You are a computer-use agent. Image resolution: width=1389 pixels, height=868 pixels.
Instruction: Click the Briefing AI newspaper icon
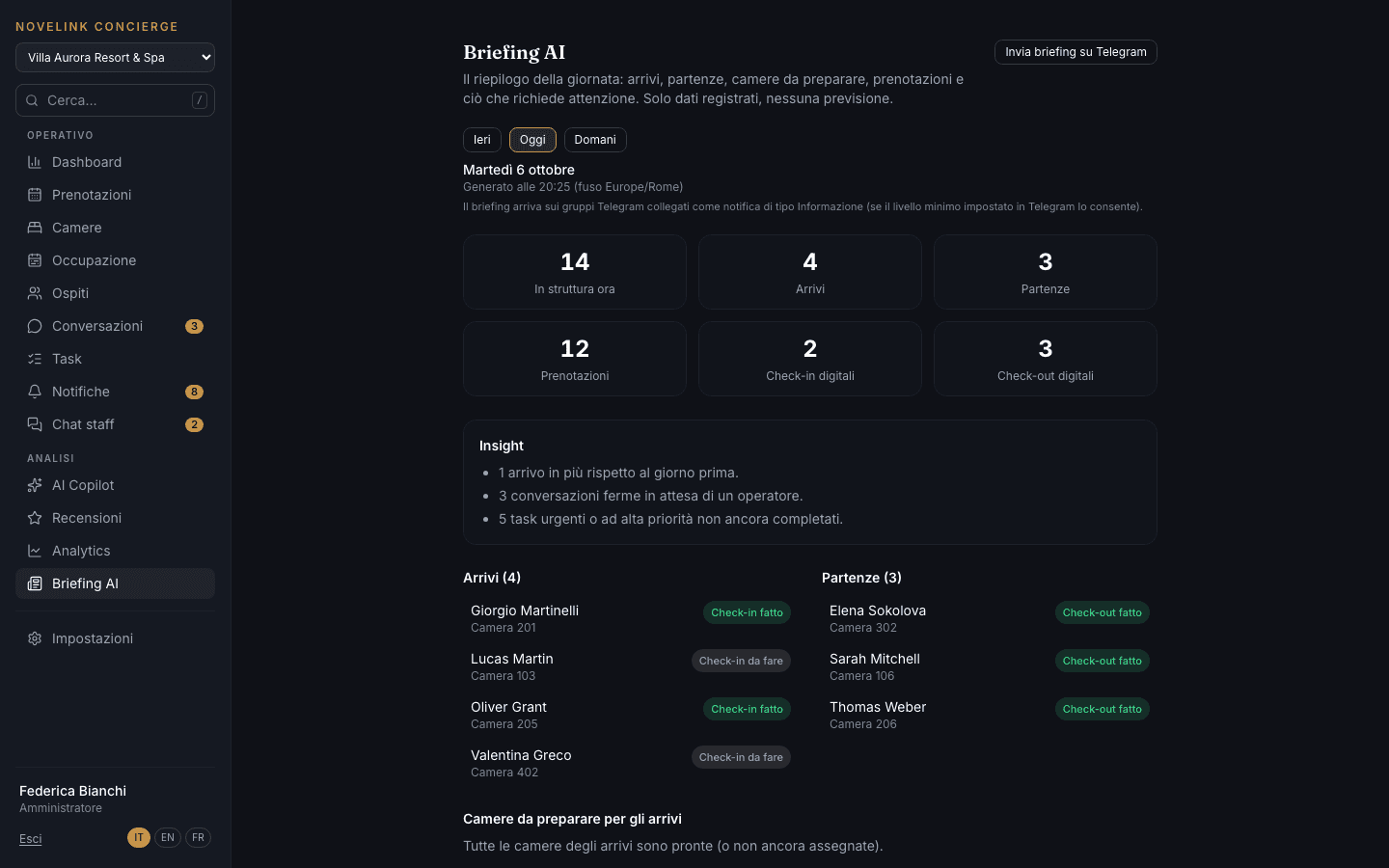[35, 583]
